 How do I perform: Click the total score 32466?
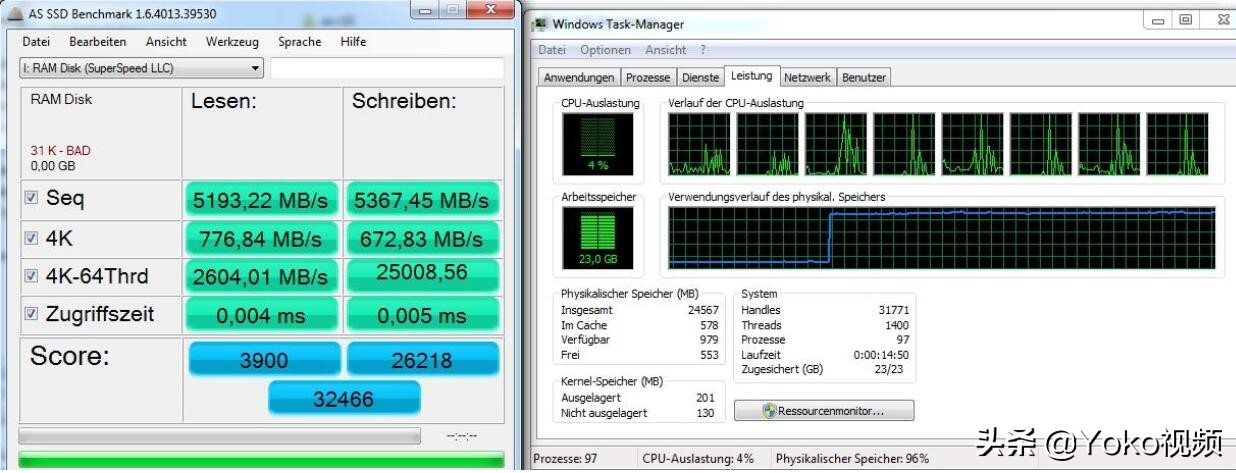343,398
